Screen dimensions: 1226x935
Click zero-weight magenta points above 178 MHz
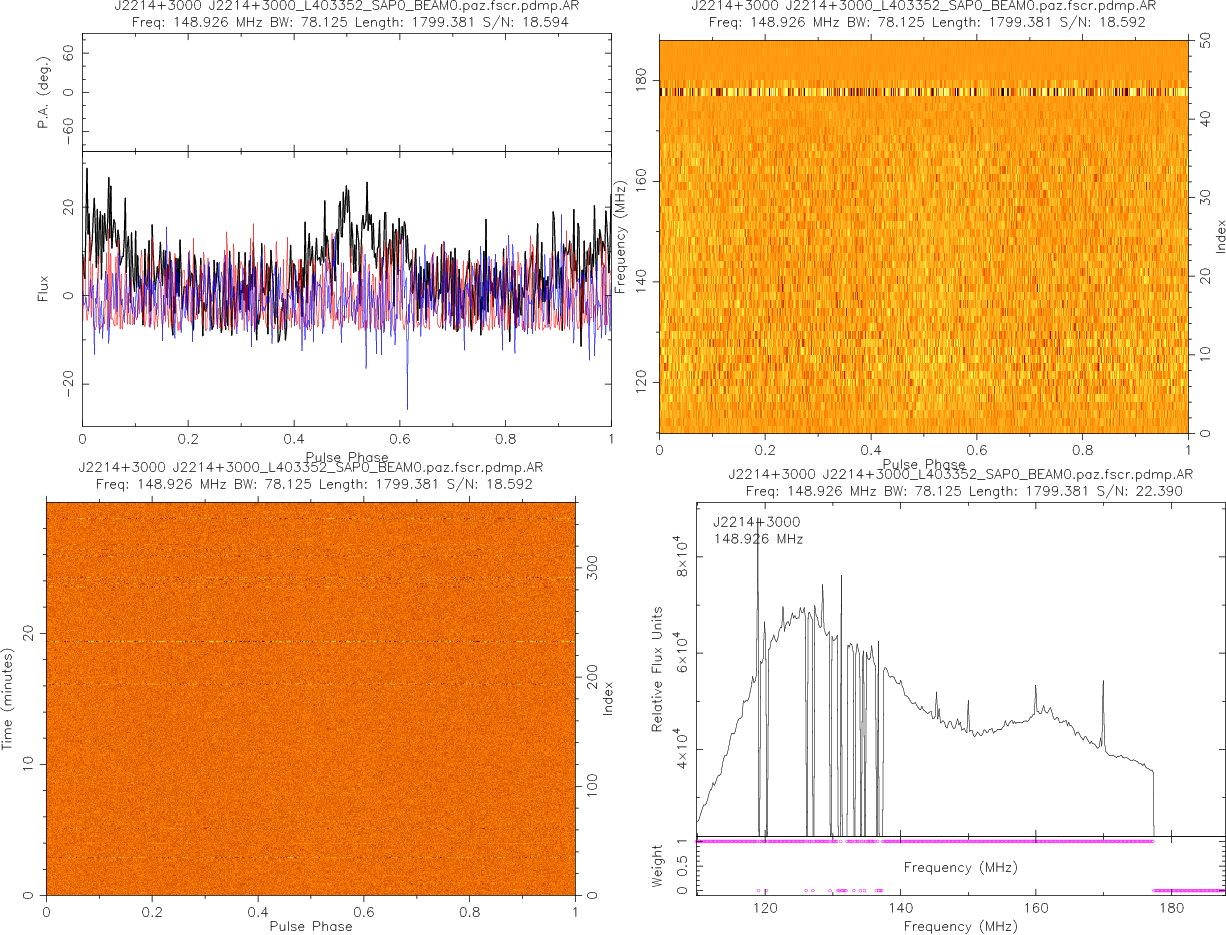coord(1188,890)
